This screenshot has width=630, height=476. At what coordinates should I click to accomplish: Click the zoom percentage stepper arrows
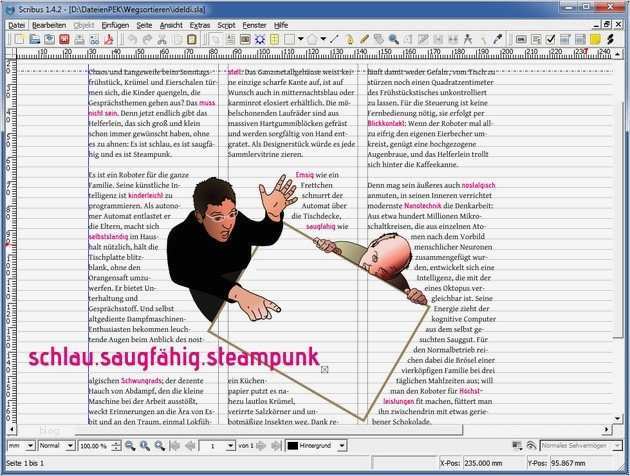[x=116, y=446]
